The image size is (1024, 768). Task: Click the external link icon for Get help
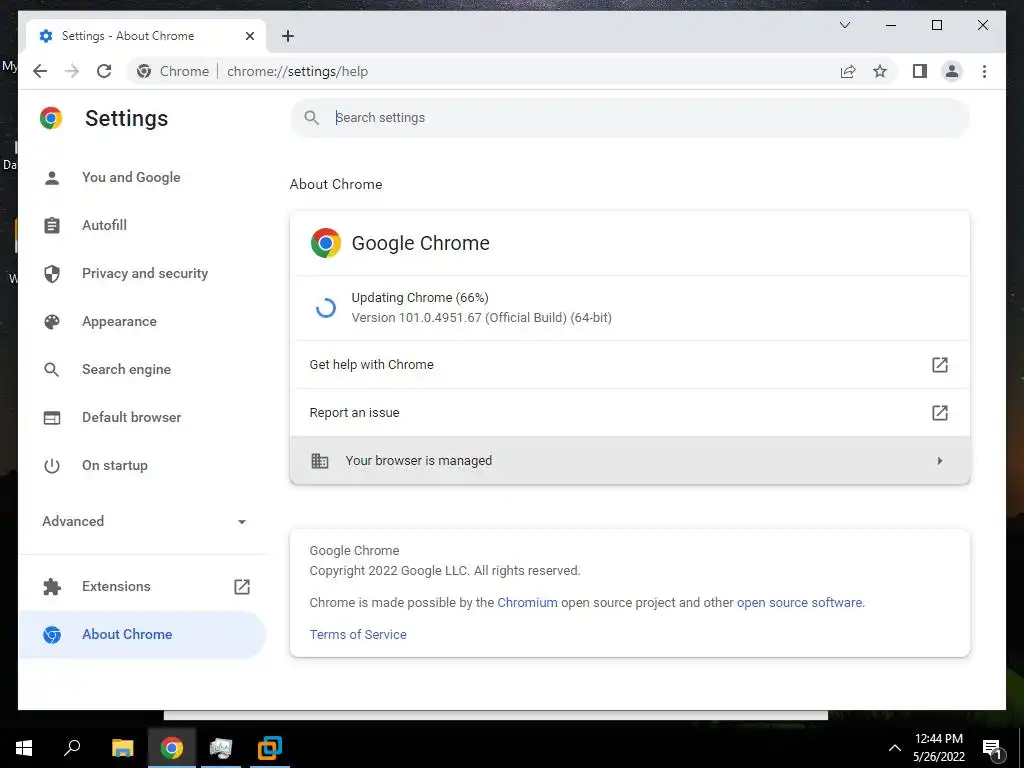pos(939,364)
